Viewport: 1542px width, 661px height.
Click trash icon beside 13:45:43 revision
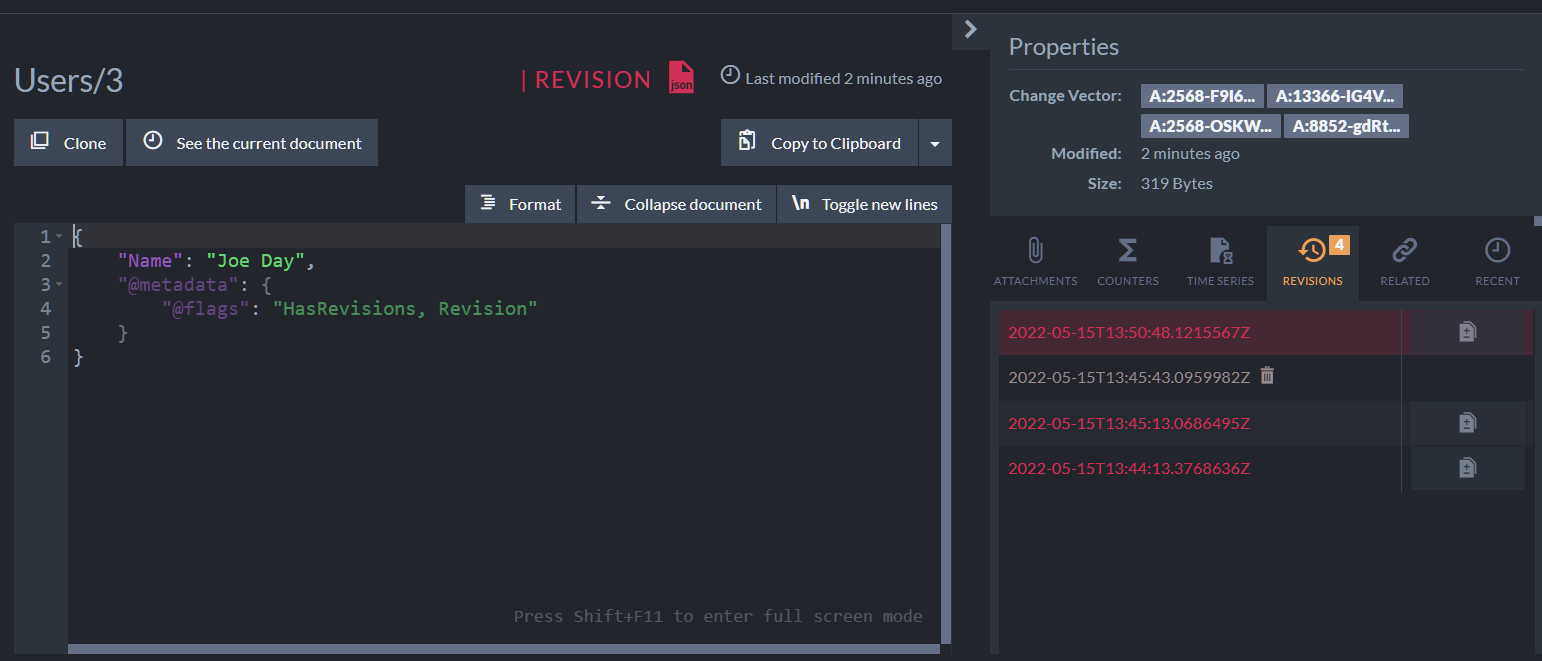(x=1267, y=376)
